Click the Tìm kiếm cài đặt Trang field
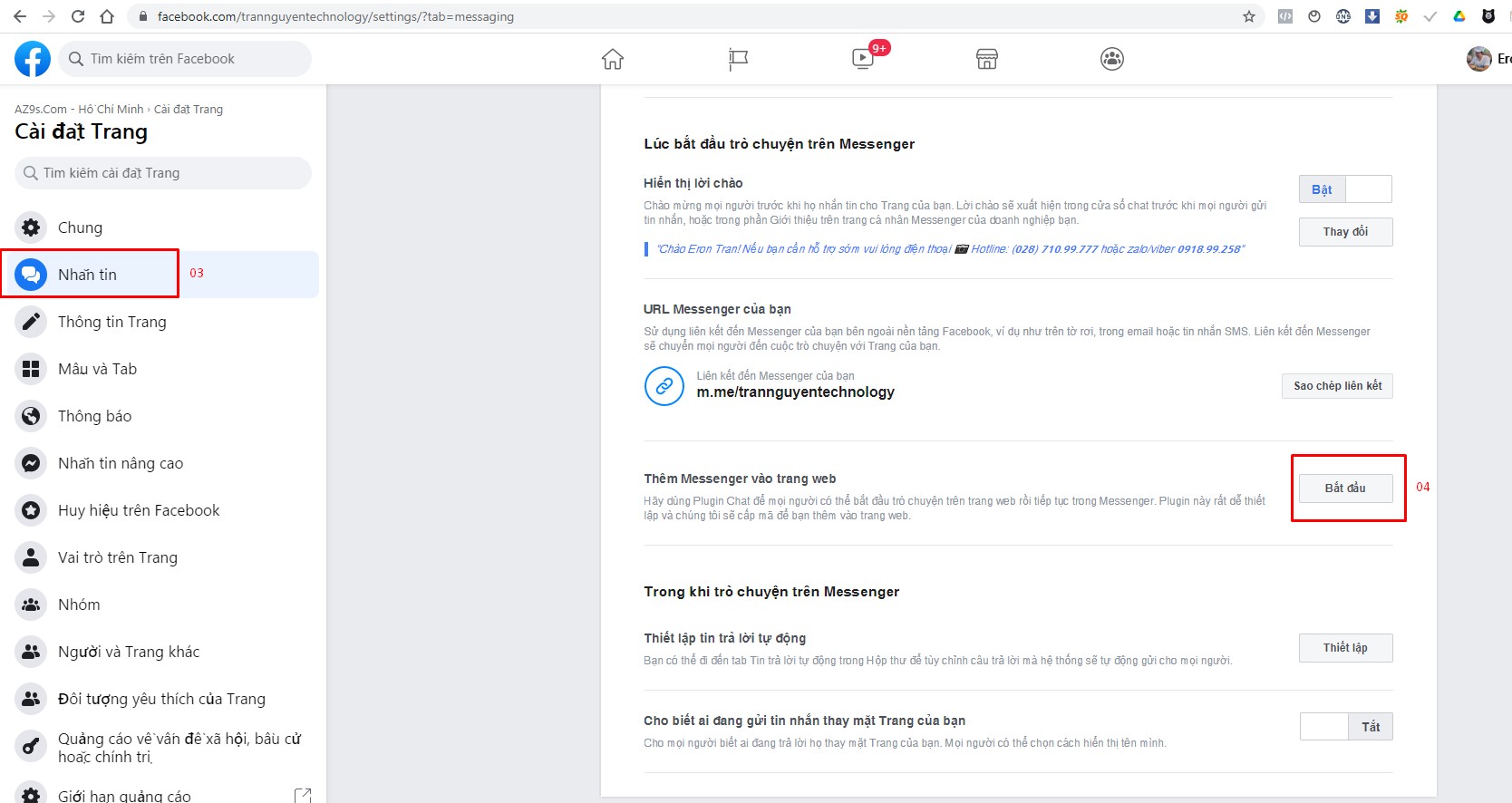The height and width of the screenshot is (803, 1512). pyautogui.click(x=163, y=173)
